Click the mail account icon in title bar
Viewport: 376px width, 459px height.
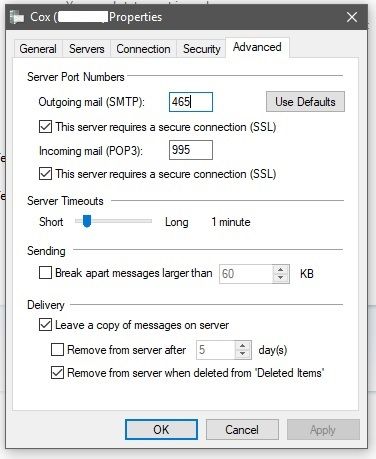pyautogui.click(x=17, y=17)
